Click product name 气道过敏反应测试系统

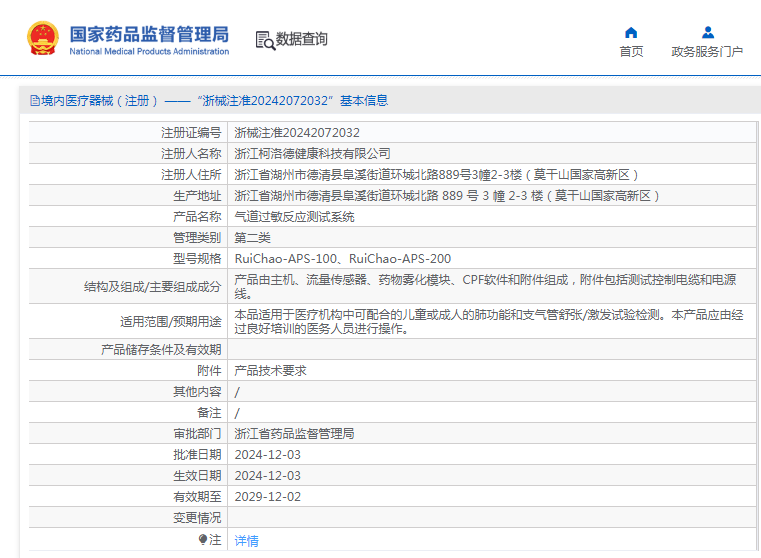tap(295, 217)
